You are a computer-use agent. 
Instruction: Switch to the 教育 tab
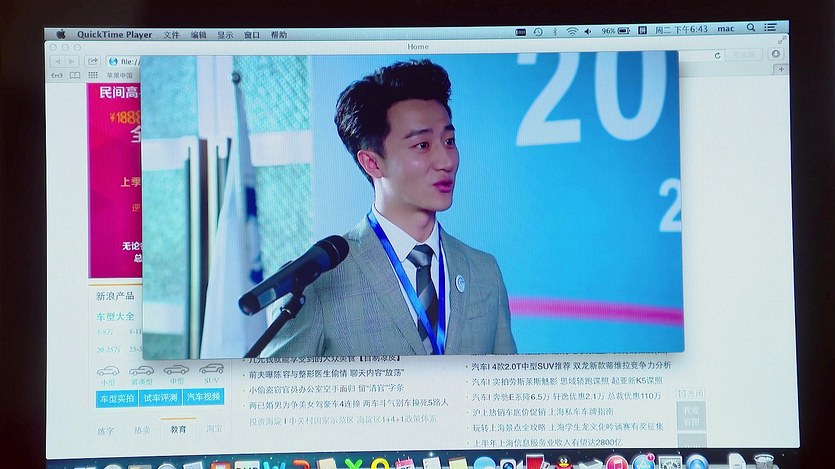coord(178,429)
